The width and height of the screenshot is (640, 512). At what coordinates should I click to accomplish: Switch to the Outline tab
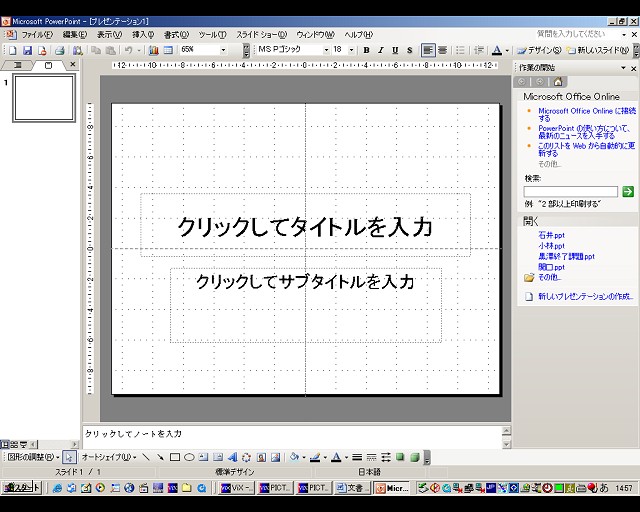pos(18,65)
